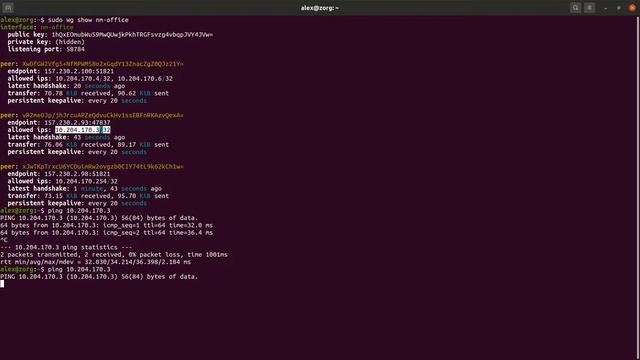Click ping reply line icmp_seq=1
The height and width of the screenshot is (360, 640).
107,225
